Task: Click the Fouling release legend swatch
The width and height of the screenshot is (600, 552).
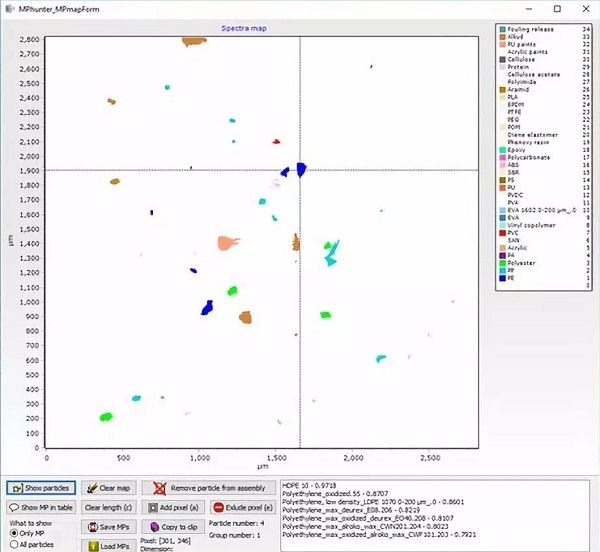Action: tap(502, 30)
